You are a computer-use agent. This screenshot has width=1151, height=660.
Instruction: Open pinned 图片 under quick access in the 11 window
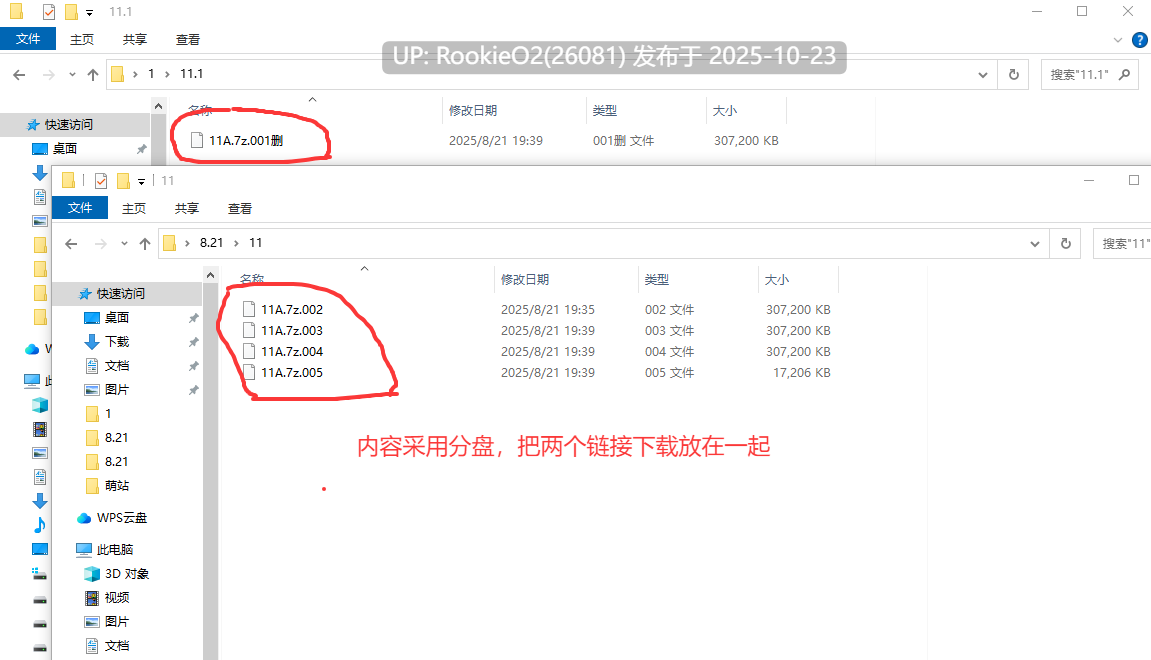click(x=117, y=389)
